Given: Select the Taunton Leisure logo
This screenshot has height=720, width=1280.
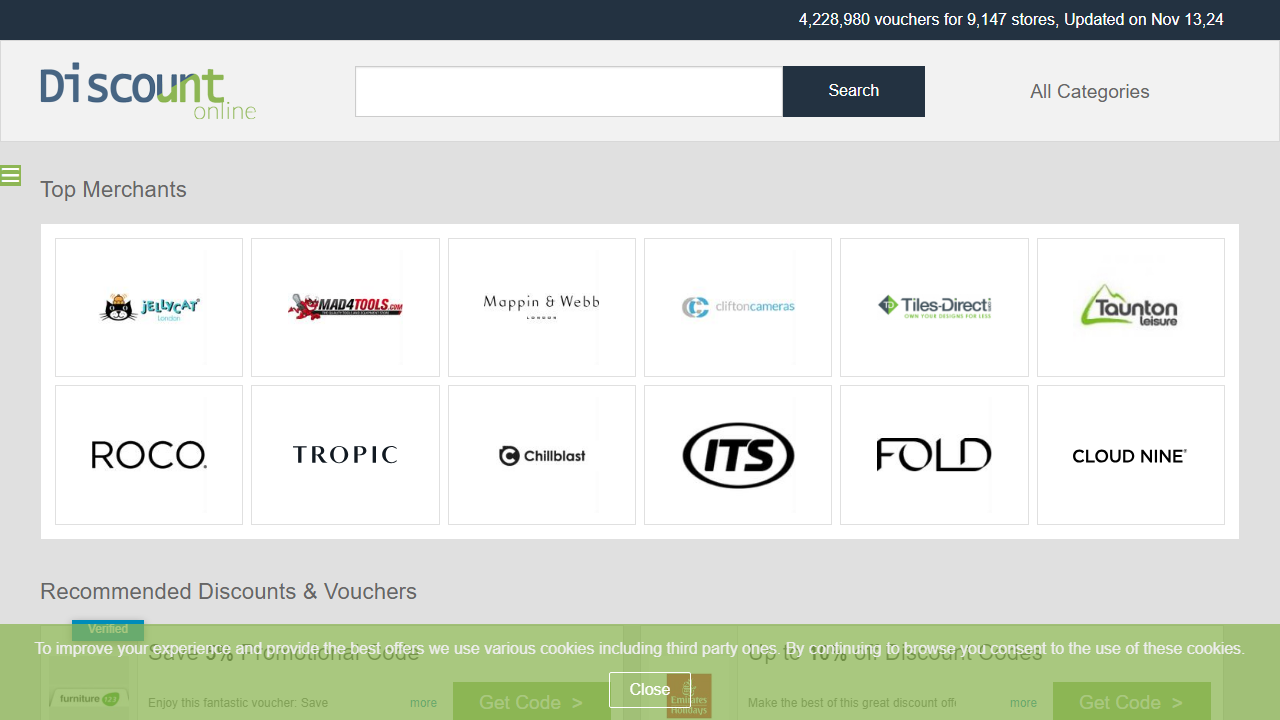Looking at the screenshot, I should pos(1130,307).
